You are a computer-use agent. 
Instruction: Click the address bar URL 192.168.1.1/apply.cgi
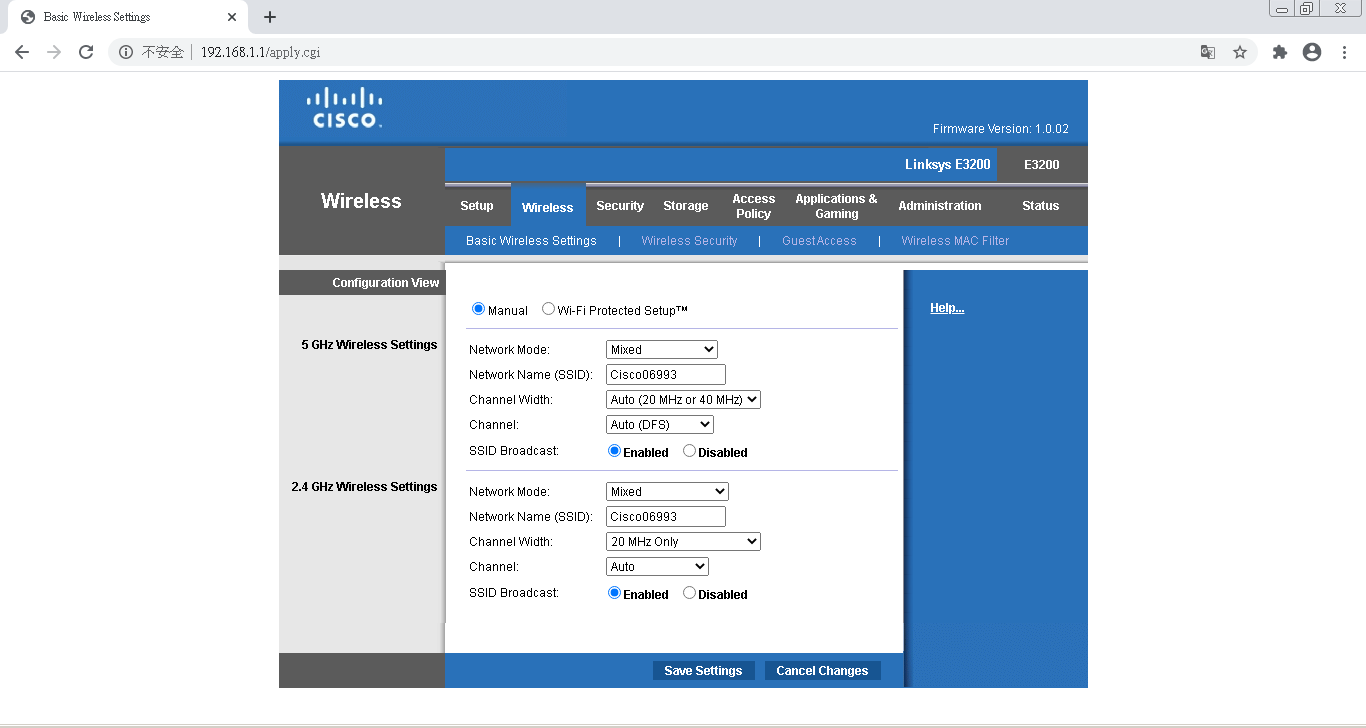(260, 52)
